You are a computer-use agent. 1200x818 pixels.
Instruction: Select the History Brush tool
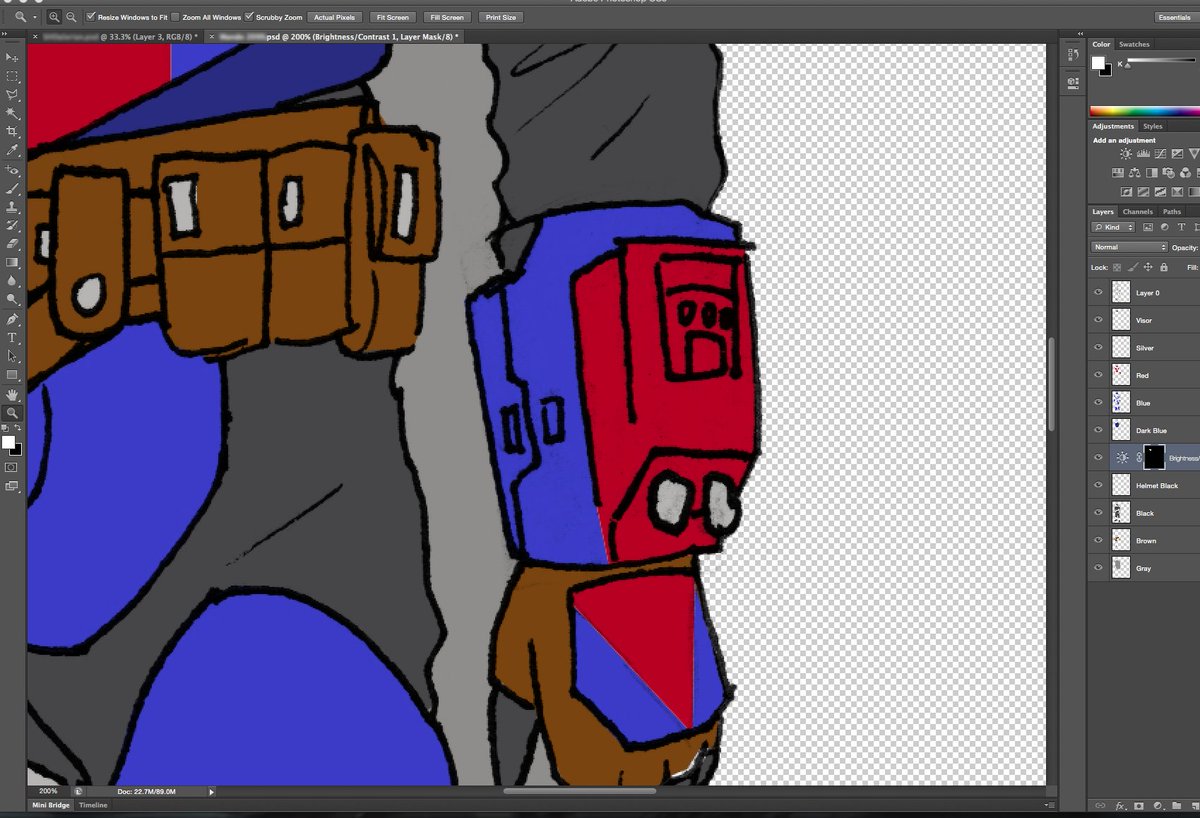click(12, 225)
